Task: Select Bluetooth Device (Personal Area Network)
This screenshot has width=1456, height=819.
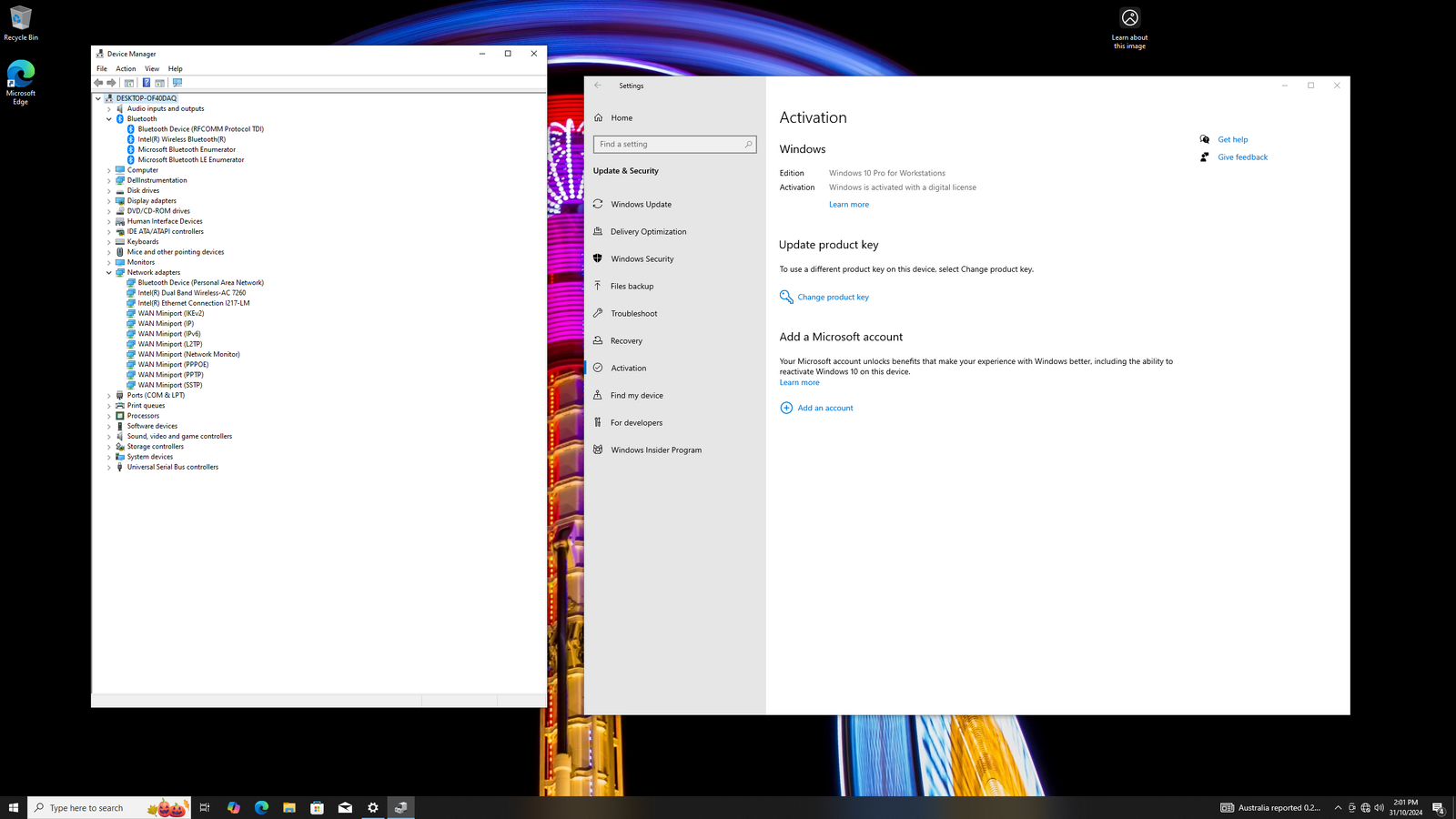Action: point(200,283)
